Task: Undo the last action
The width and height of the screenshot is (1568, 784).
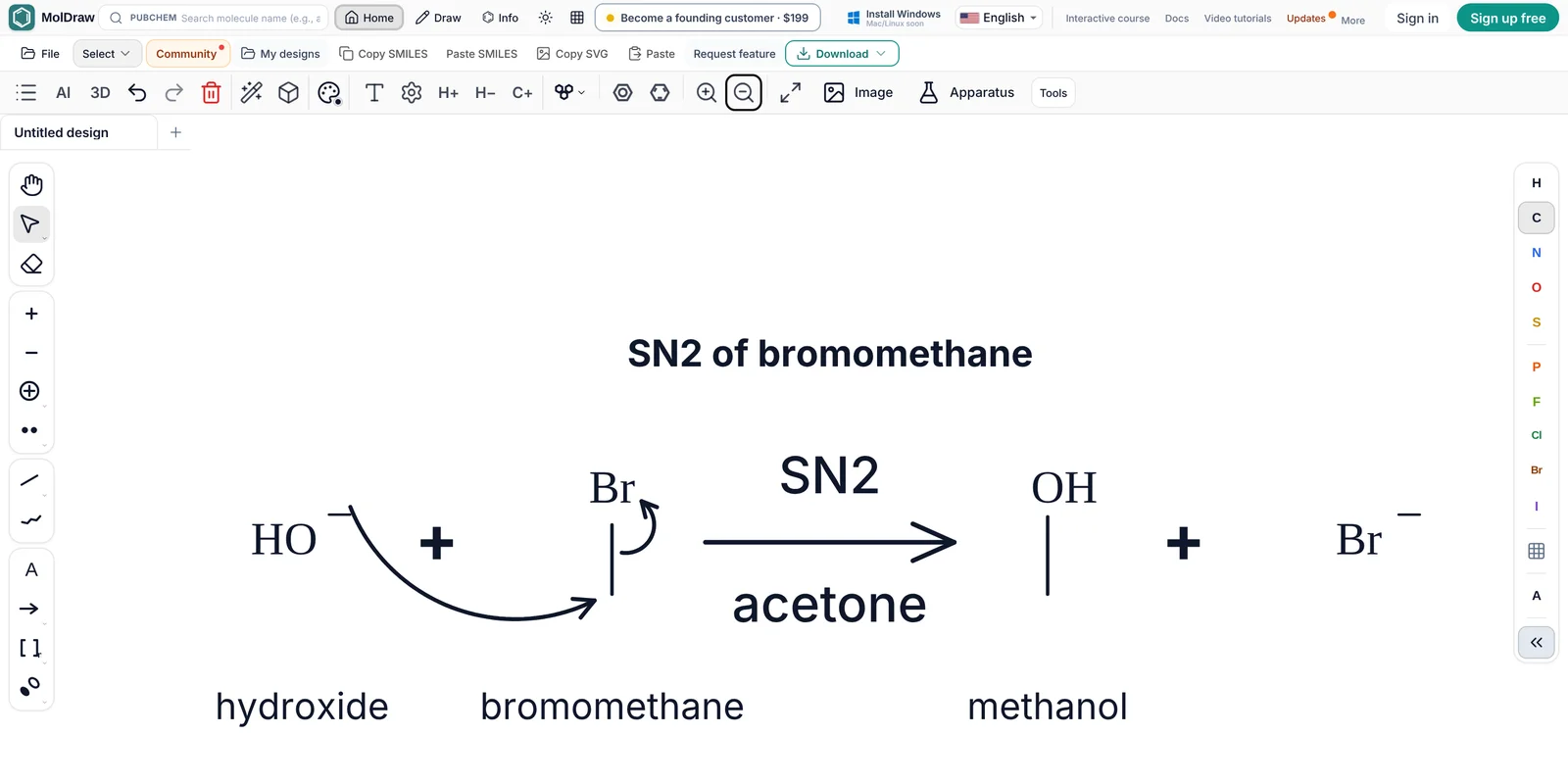Action: (137, 93)
